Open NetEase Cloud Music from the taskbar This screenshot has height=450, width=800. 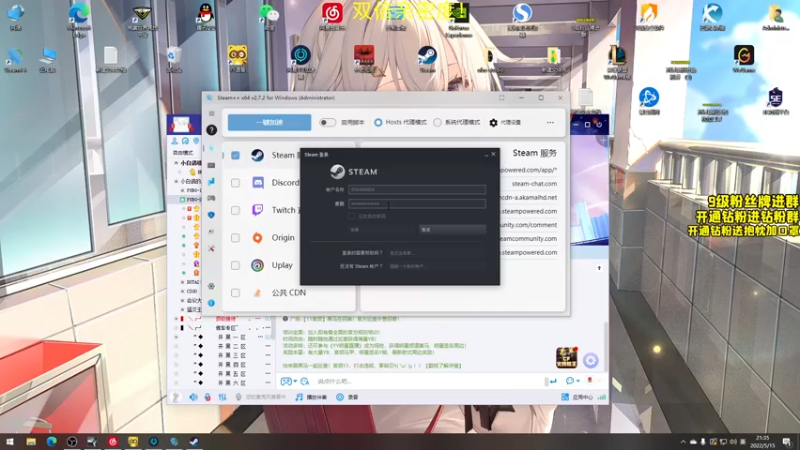(113, 442)
